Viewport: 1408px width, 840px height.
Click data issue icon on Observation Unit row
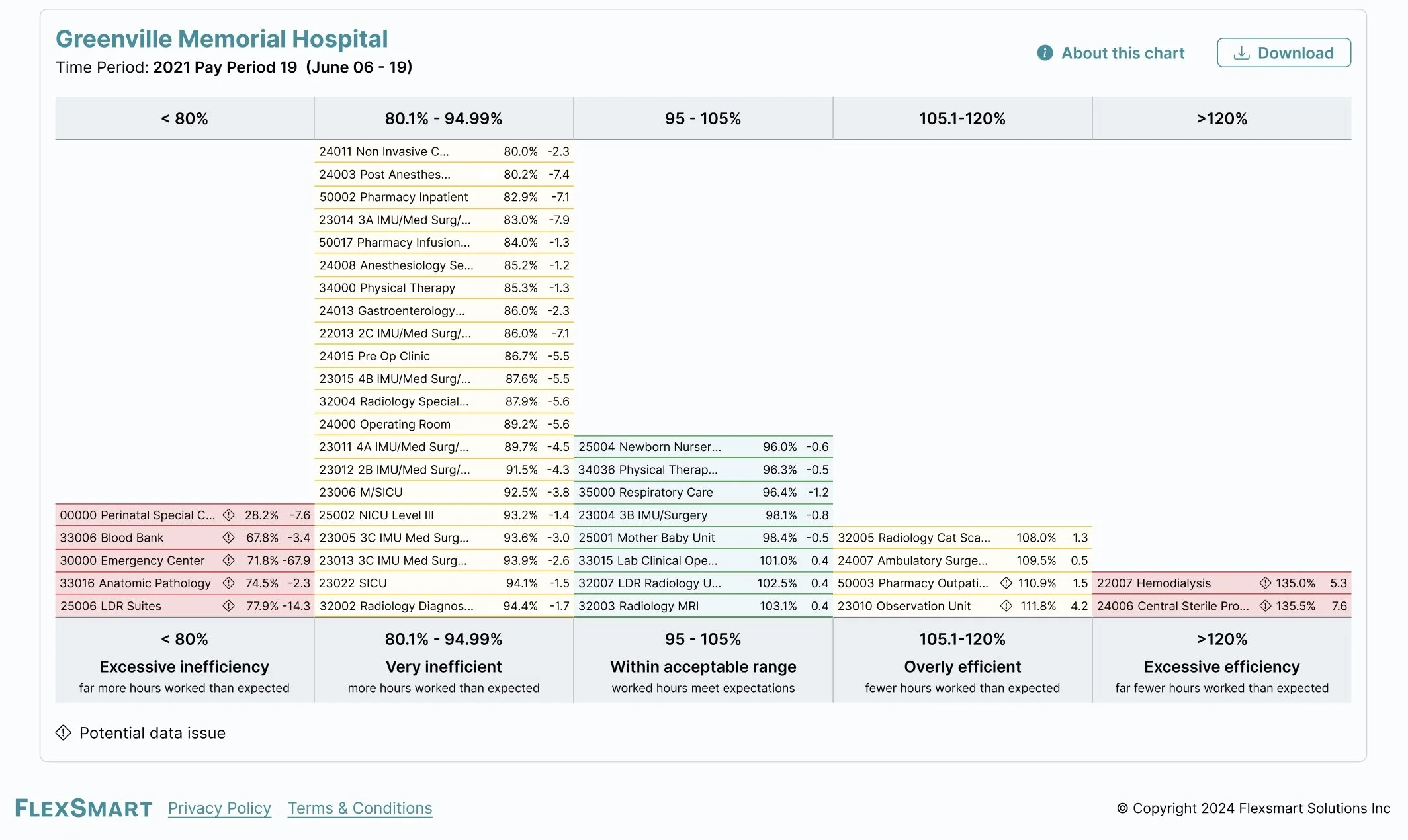1006,606
